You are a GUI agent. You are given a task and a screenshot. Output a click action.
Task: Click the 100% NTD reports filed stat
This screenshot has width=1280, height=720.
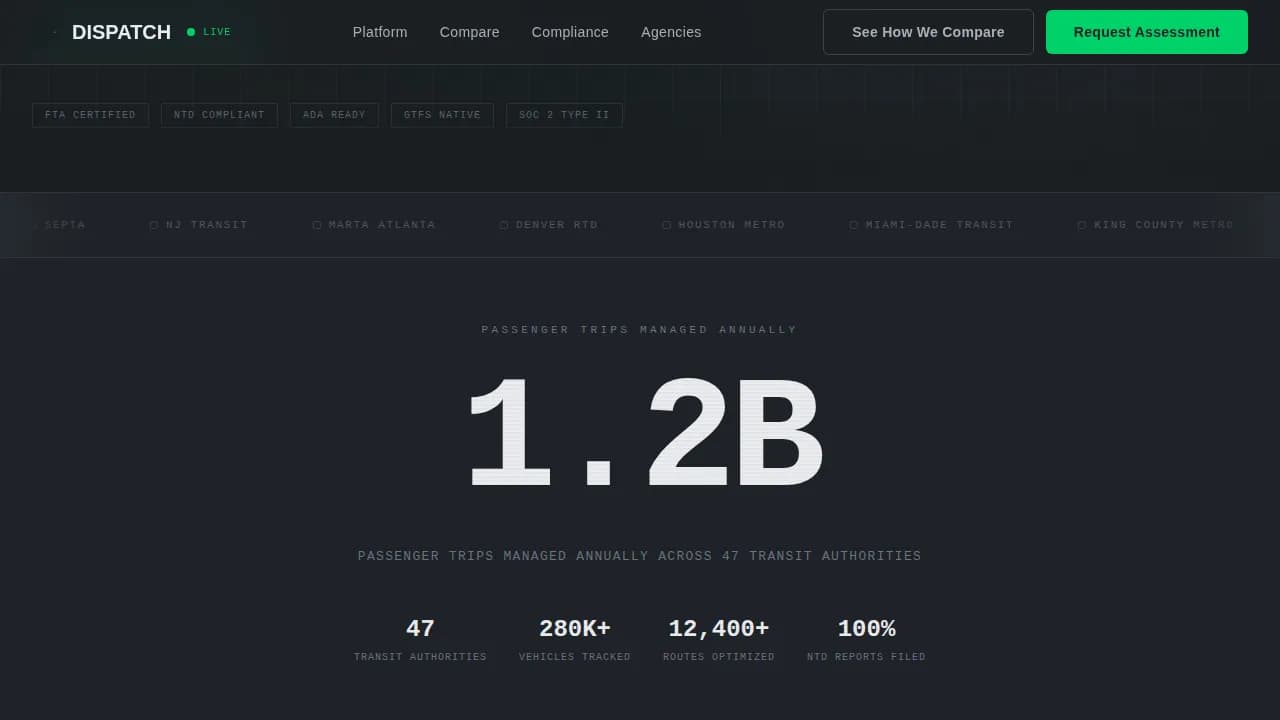pos(866,640)
